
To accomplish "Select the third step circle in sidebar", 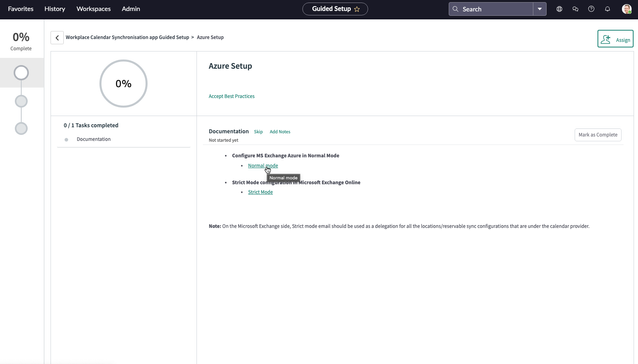I will (21, 128).
